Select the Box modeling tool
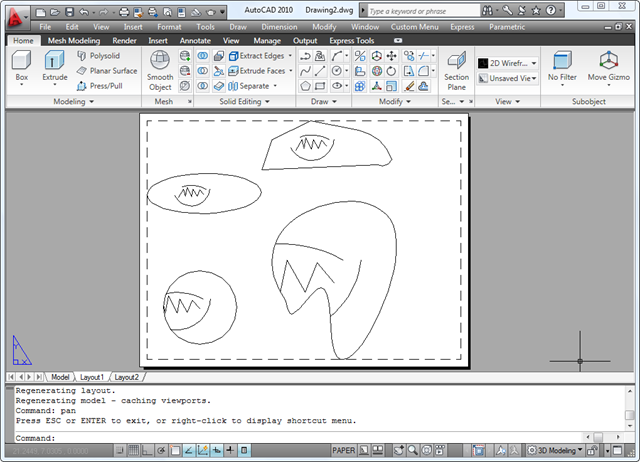The image size is (640, 462). [21, 64]
